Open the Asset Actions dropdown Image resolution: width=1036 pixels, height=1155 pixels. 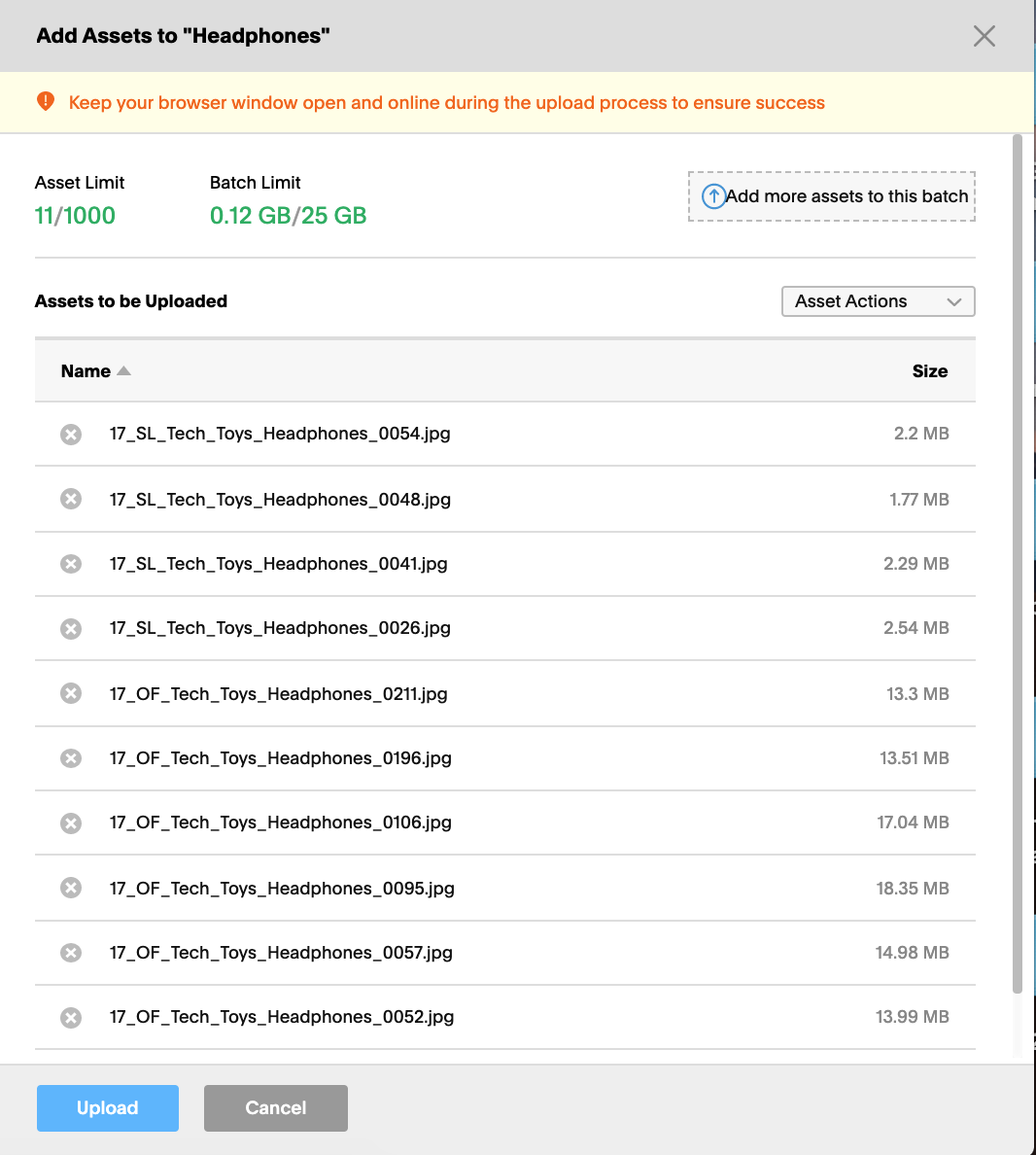[878, 301]
